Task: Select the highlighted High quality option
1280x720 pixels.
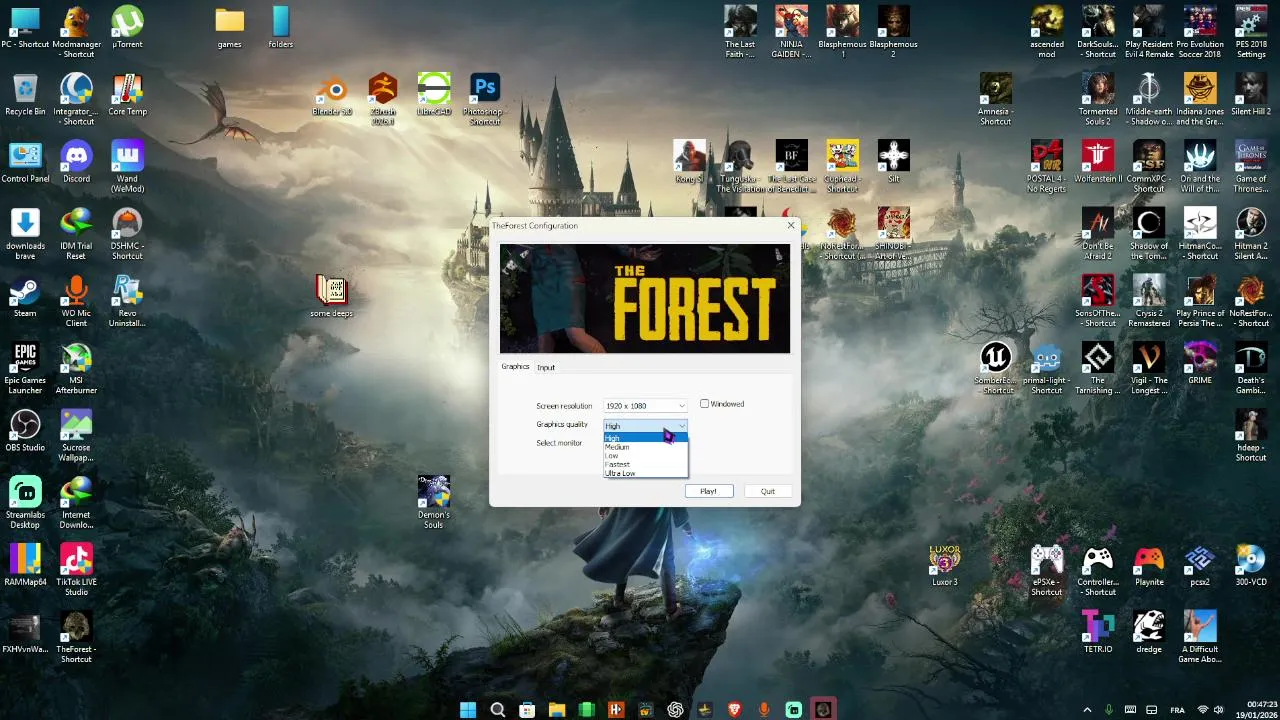Action: pos(645,438)
